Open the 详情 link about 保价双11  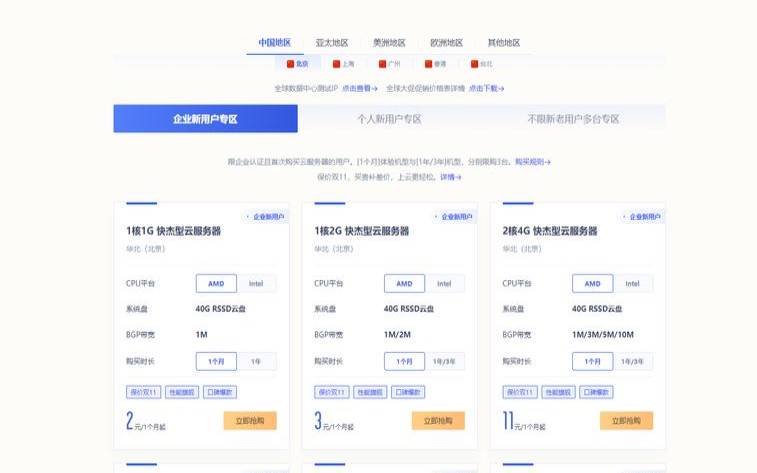tap(450, 177)
